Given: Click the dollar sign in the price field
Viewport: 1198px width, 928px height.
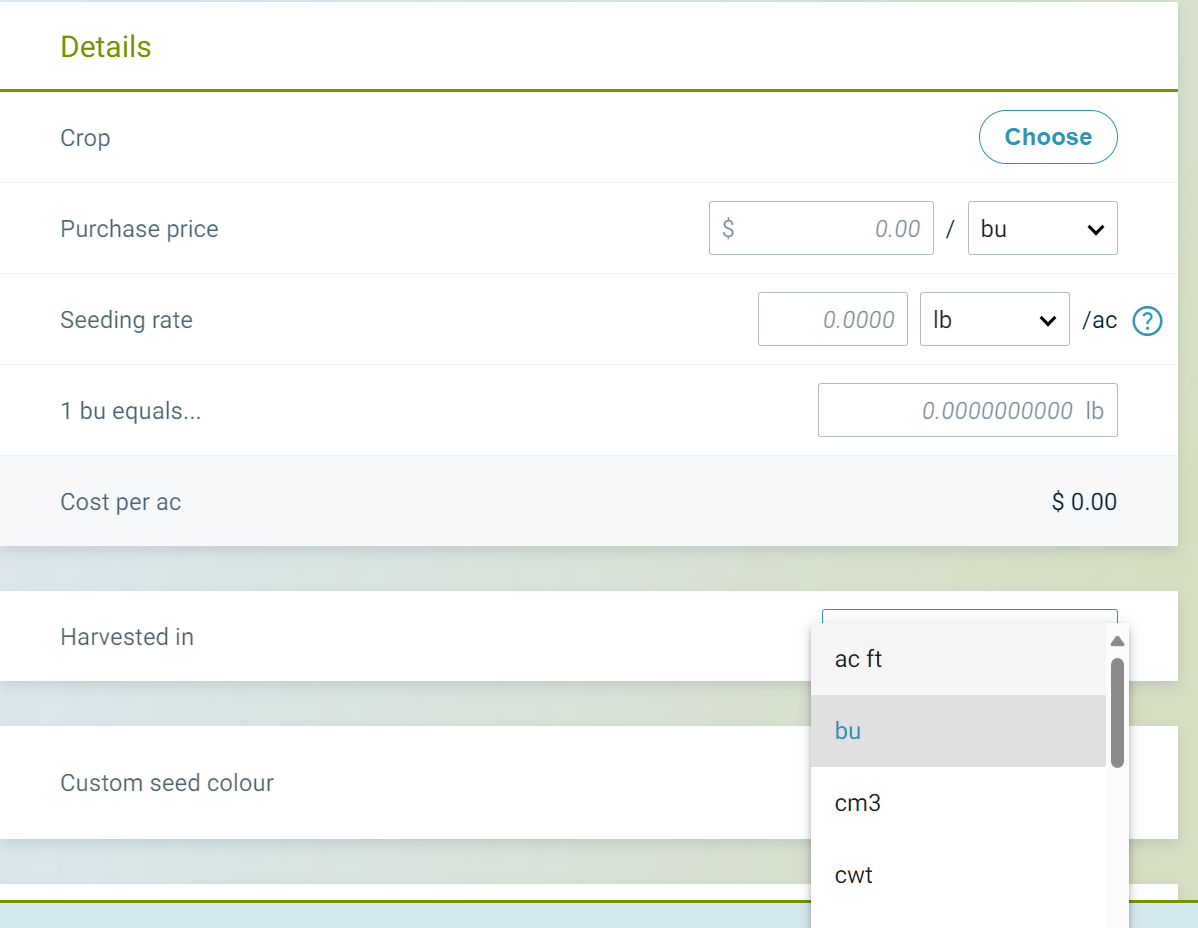Looking at the screenshot, I should coord(728,229).
